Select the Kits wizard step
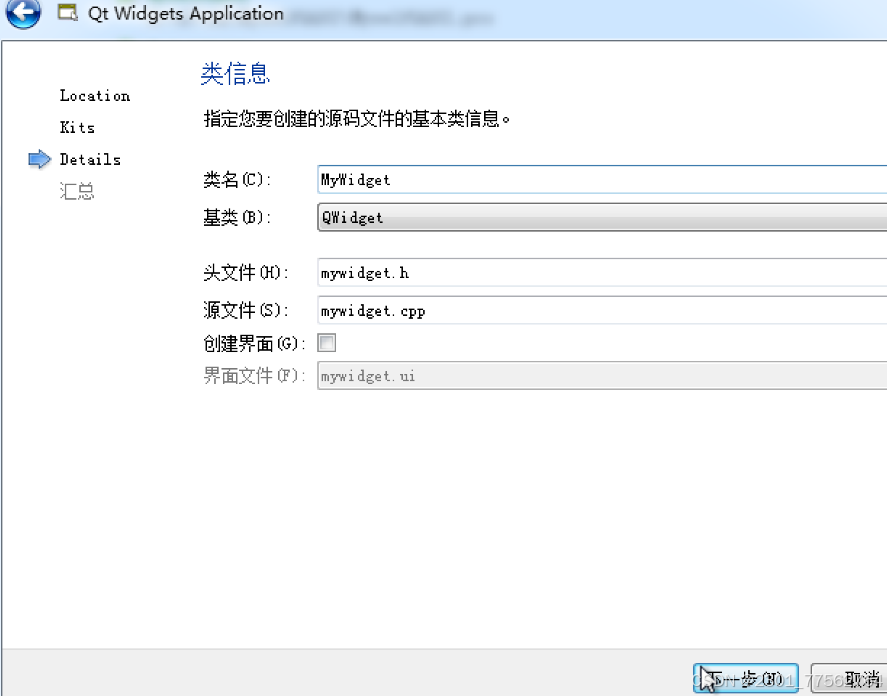This screenshot has width=887, height=696. coord(77,127)
